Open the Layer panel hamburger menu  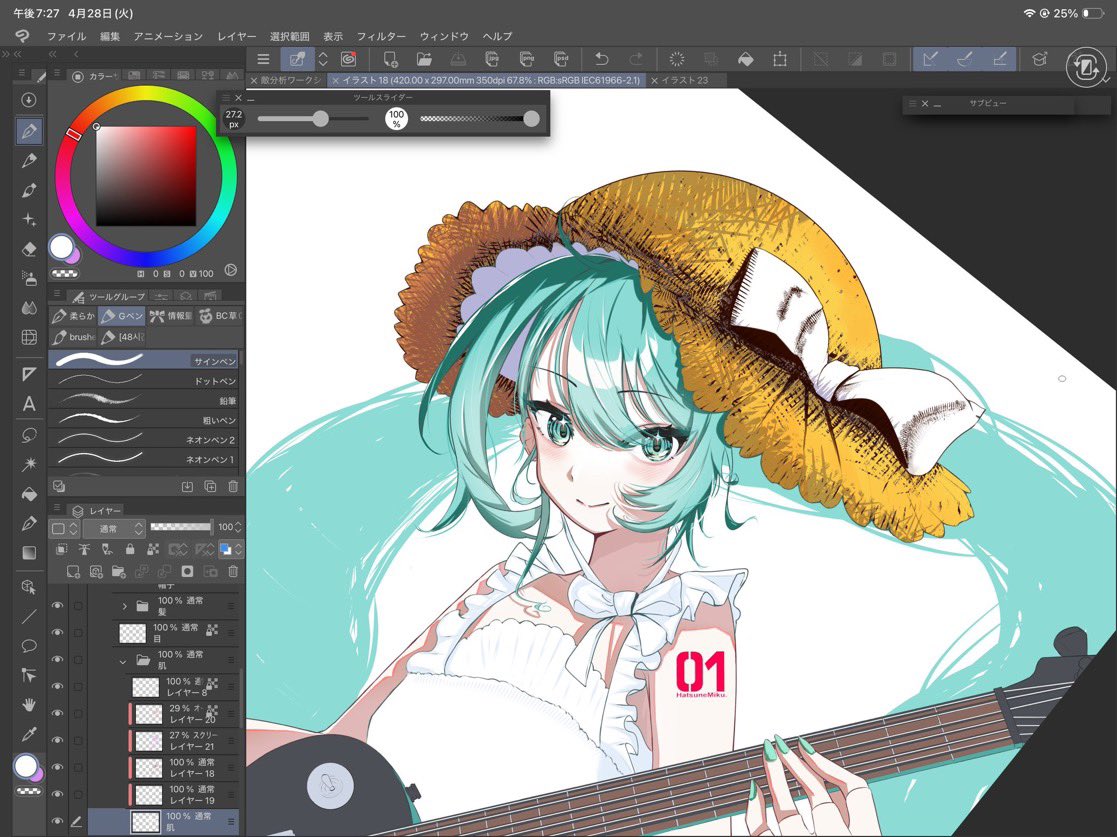pos(59,508)
